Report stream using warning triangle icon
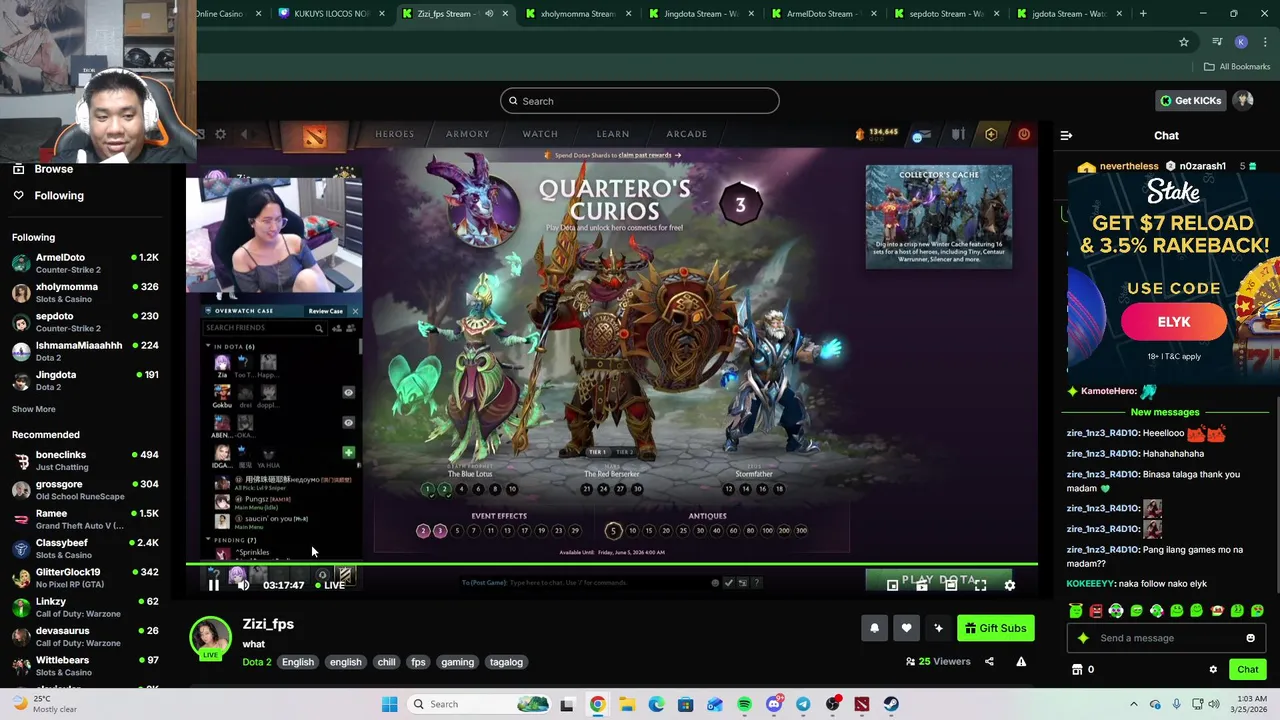This screenshot has width=1280, height=720. coord(1021,661)
